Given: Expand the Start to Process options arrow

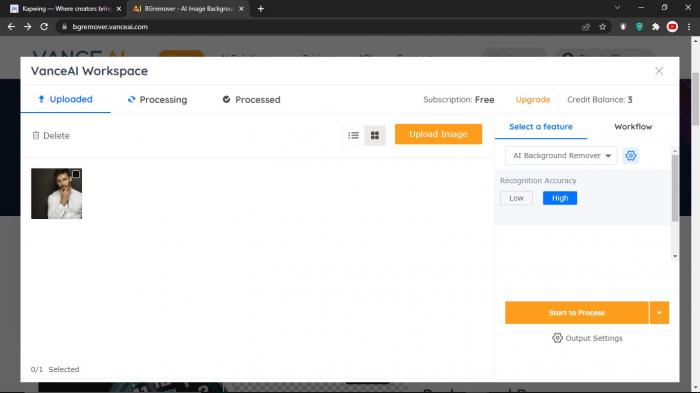Looking at the screenshot, I should click(x=659, y=313).
